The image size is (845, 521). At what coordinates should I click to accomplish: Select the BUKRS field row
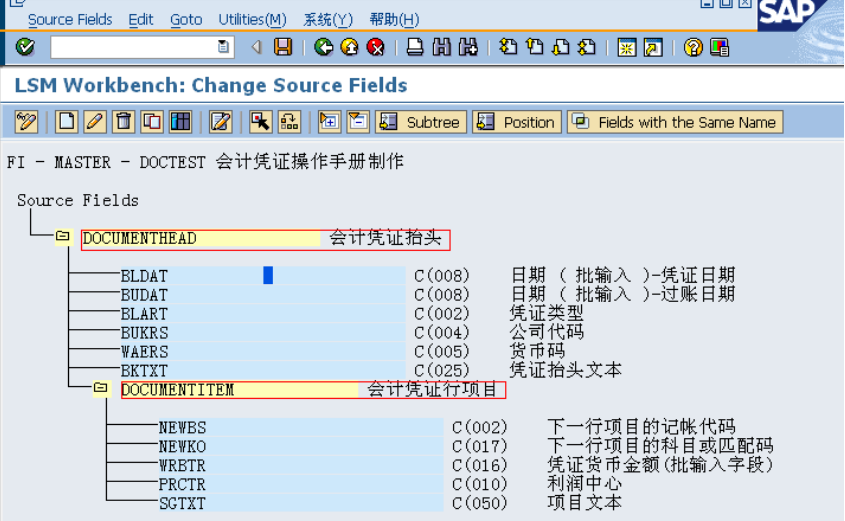pyautogui.click(x=262, y=332)
